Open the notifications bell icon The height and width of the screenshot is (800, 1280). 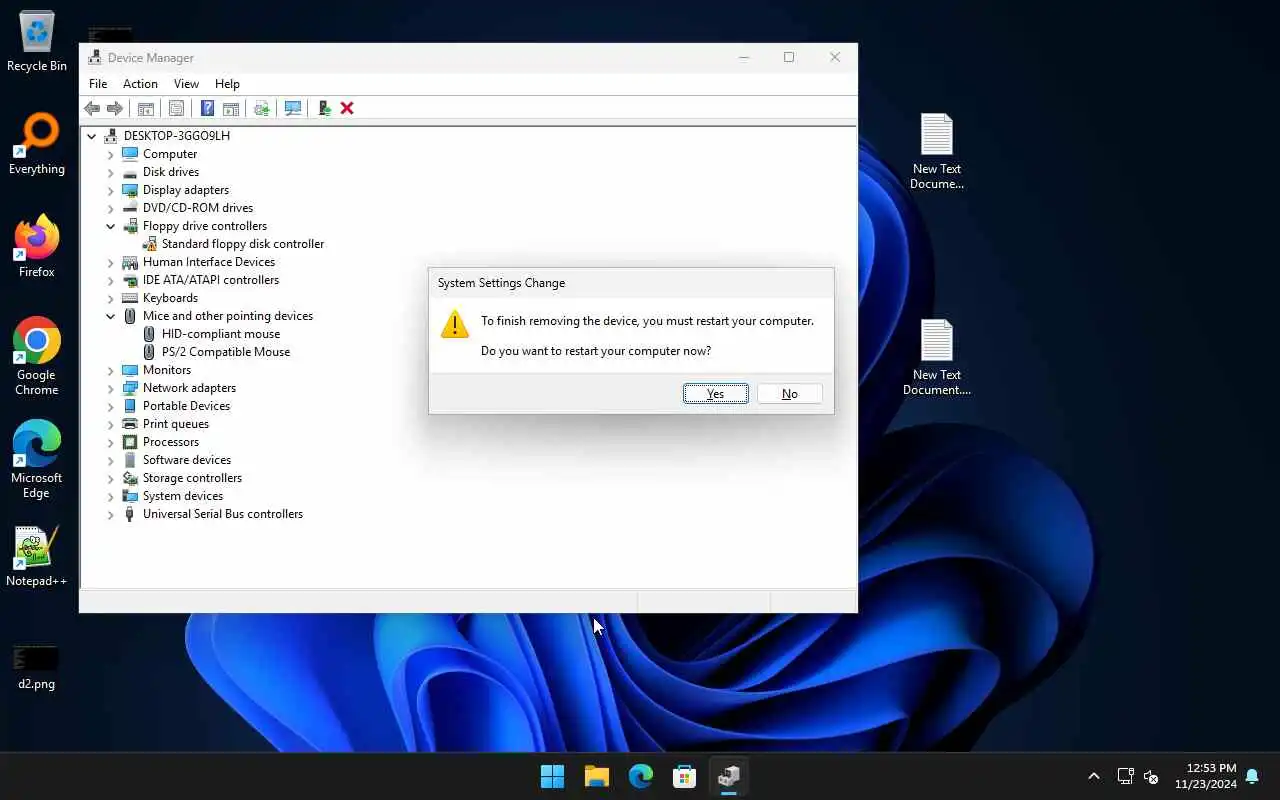[1252, 776]
